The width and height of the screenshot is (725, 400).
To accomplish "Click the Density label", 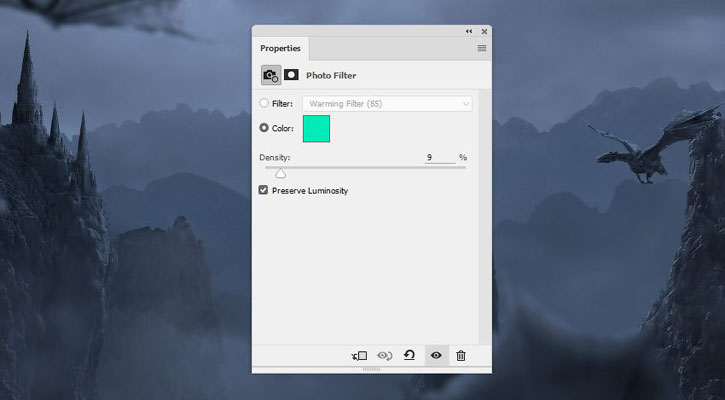I will [x=275, y=158].
